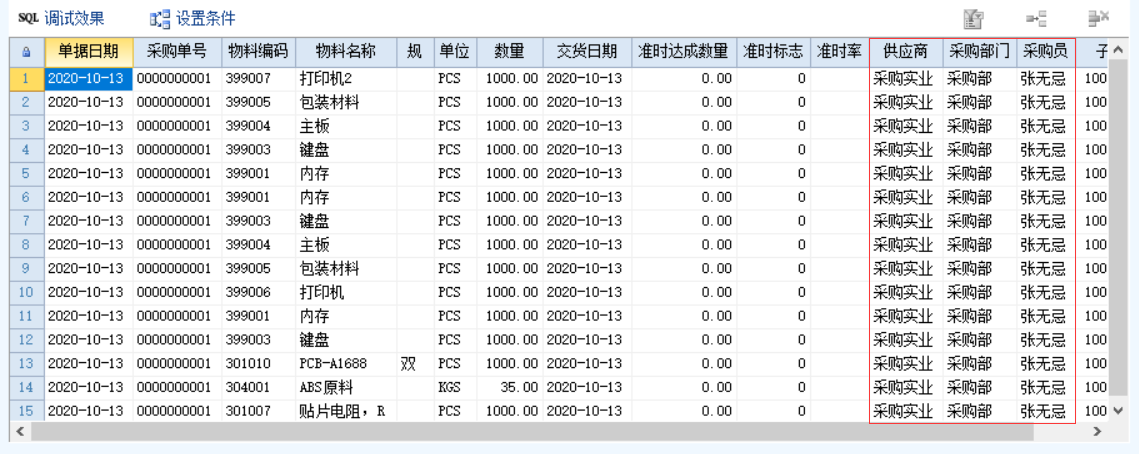Click the expand-nodes tree icon in toolbar
1139x454 pixels.
click(1036, 19)
